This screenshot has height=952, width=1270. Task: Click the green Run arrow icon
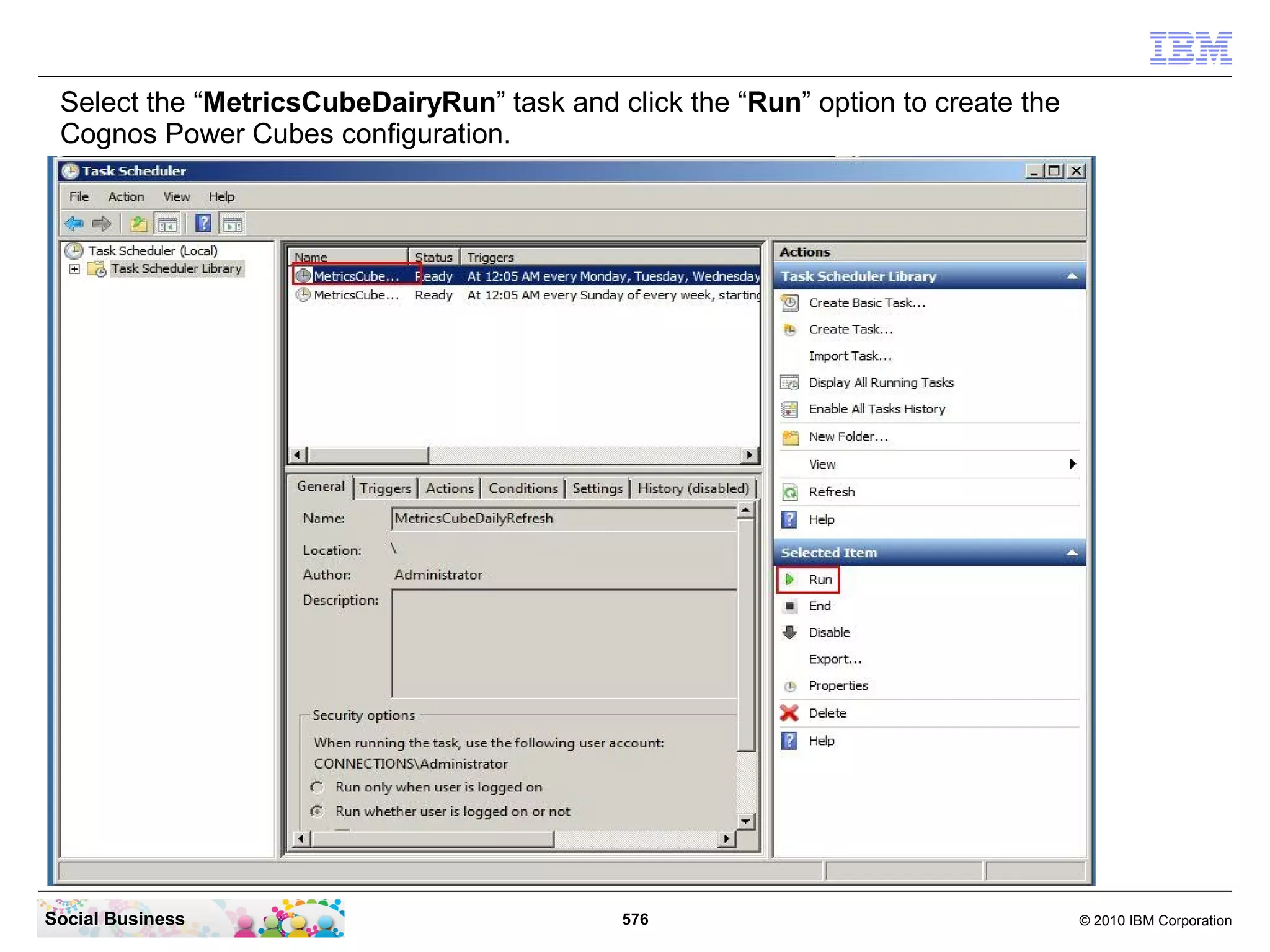[790, 580]
